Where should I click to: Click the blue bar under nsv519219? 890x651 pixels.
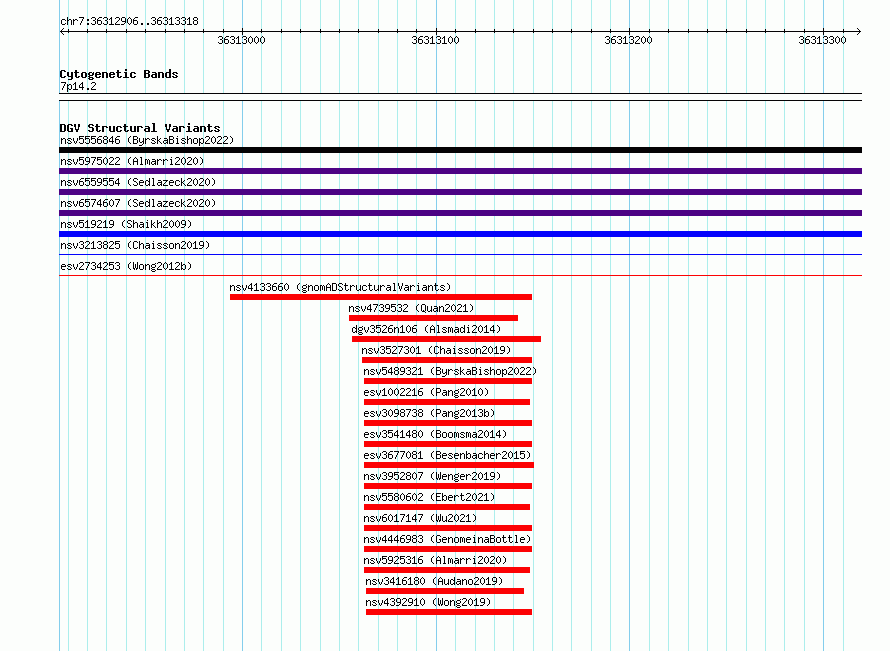[x=460, y=234]
